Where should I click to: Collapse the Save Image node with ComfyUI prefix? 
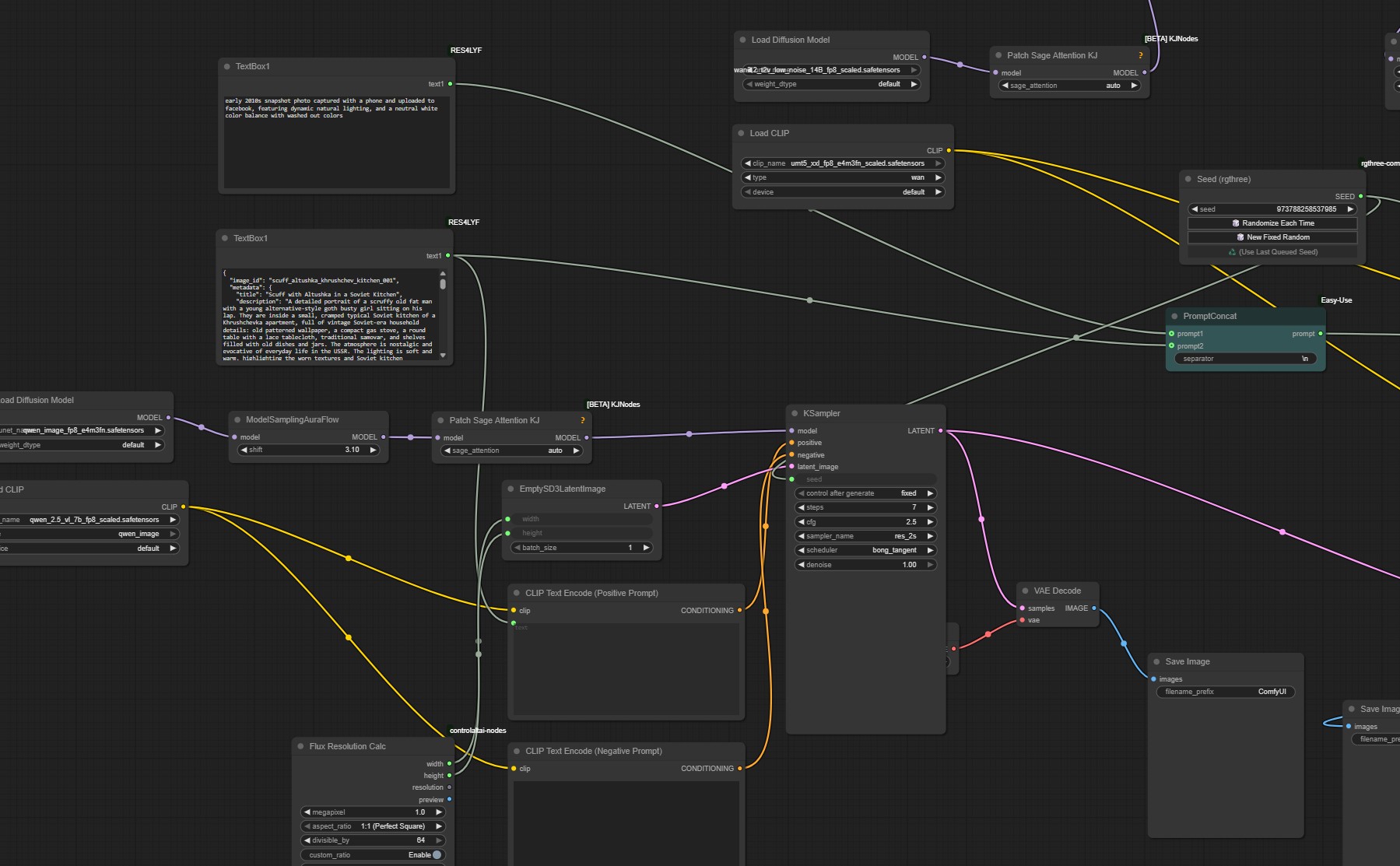(1156, 661)
